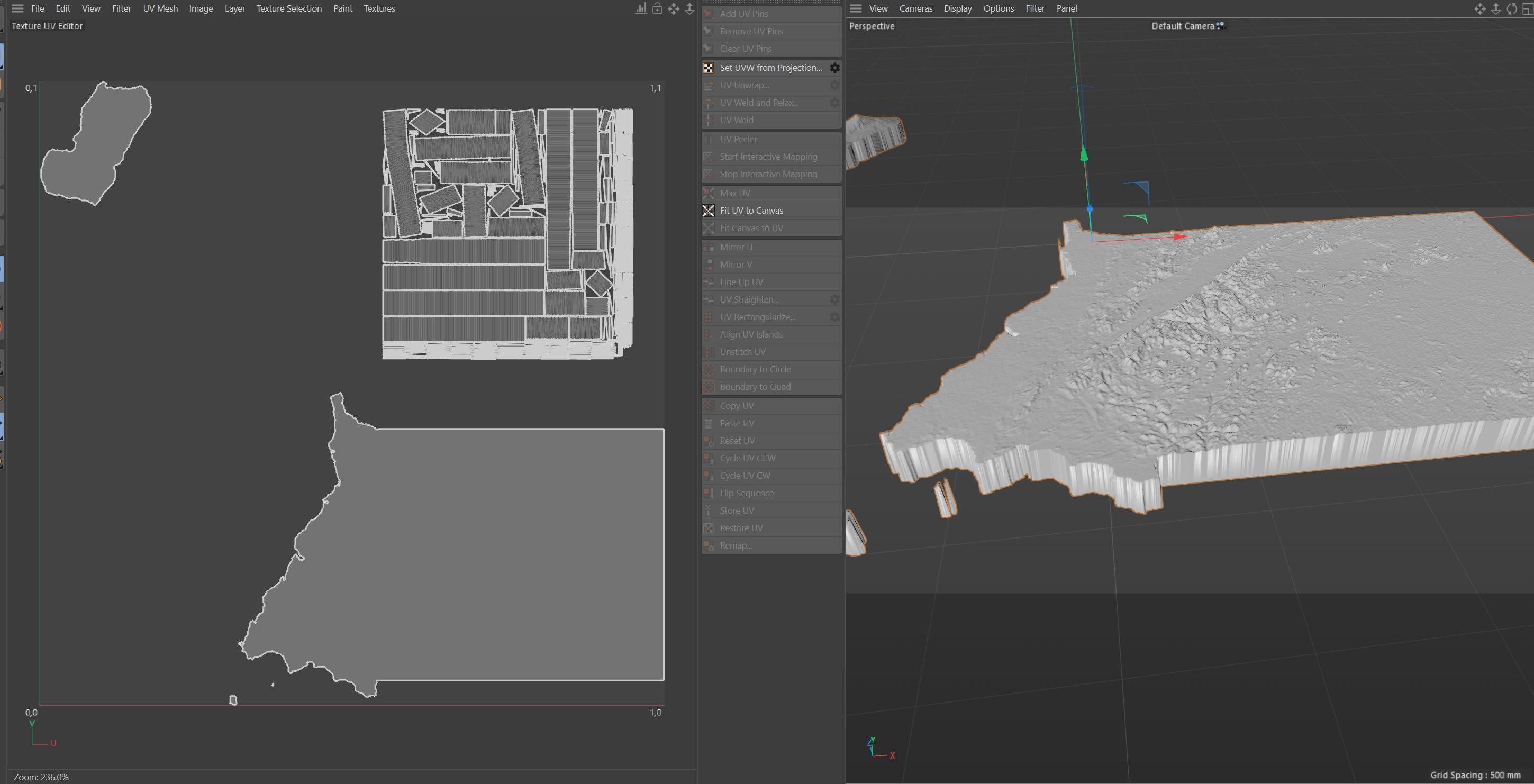Screen dimensions: 1534x784
Task: Click the Fit UV to Canvas icon
Action: 708,211
